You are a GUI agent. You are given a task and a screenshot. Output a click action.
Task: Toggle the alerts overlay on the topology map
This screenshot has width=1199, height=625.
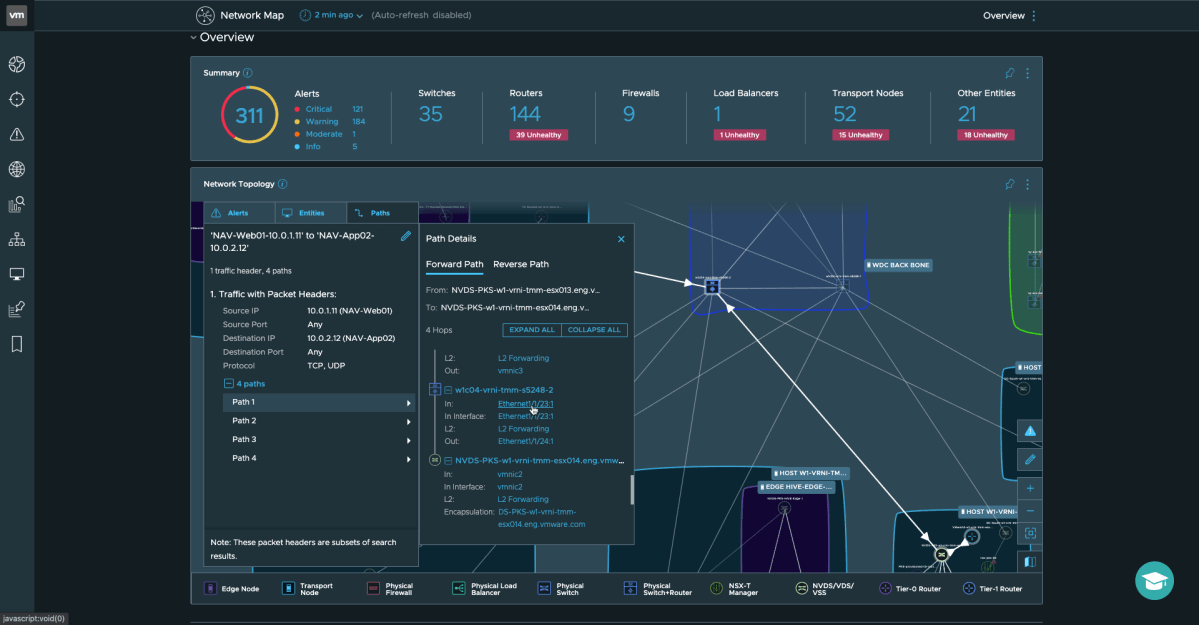pos(1031,430)
